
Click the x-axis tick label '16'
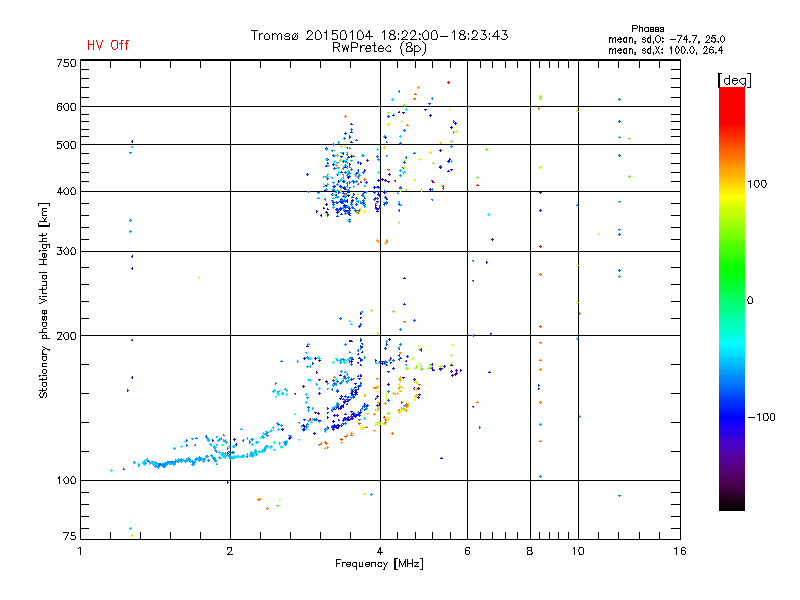[680, 551]
